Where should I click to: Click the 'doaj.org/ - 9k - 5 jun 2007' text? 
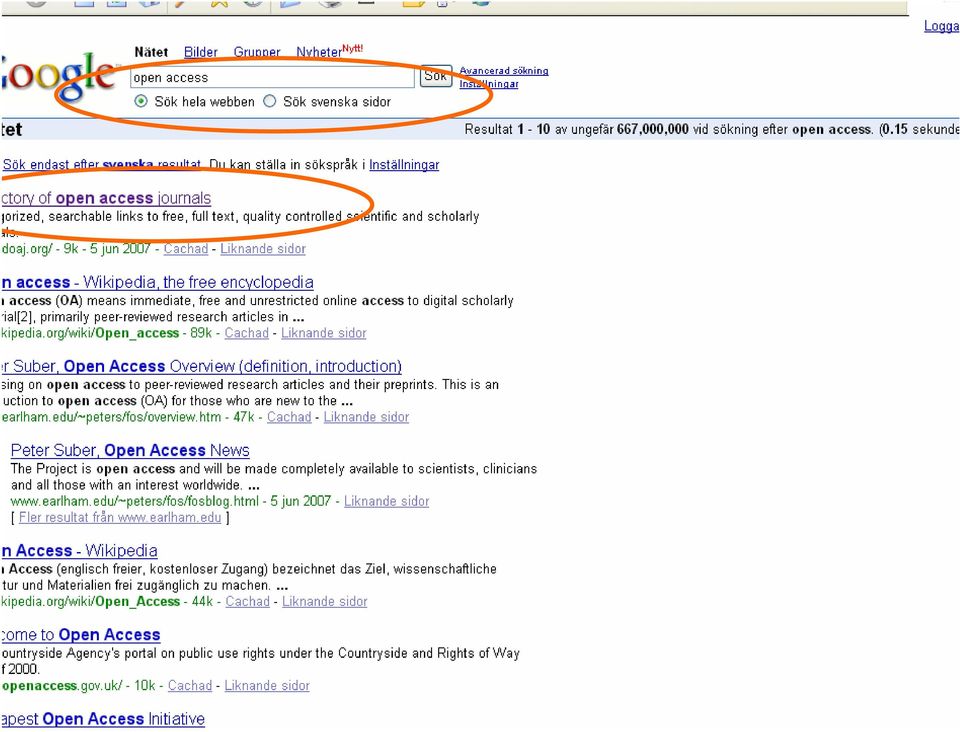76,248
